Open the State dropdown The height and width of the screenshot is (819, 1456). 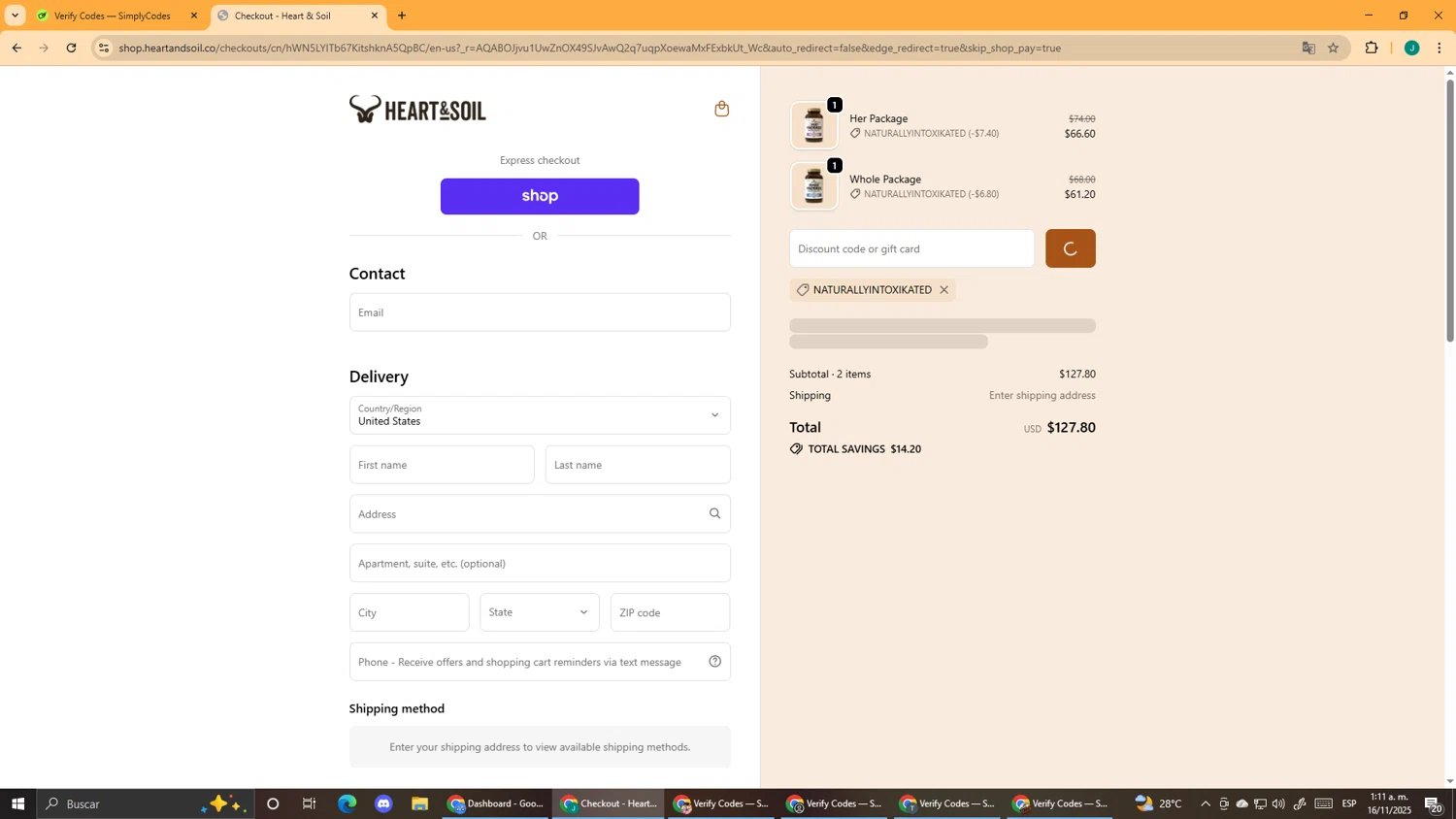[540, 612]
